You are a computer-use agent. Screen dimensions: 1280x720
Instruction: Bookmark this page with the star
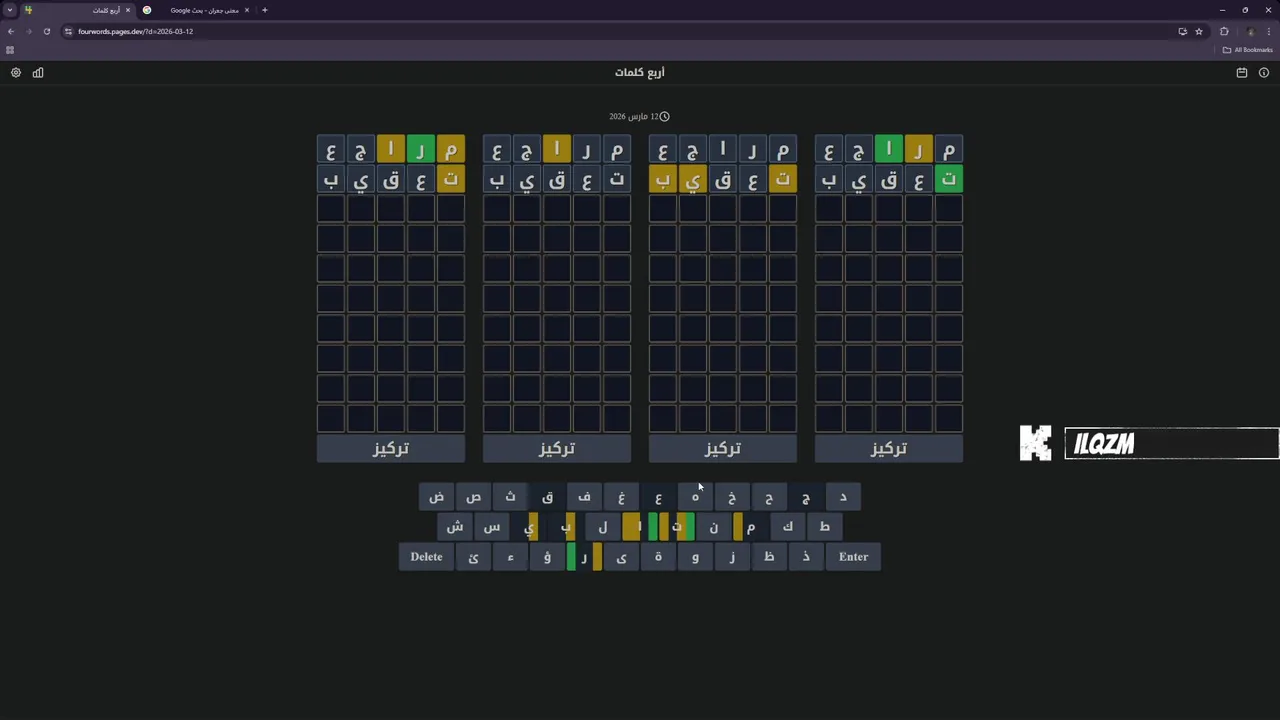1199,31
